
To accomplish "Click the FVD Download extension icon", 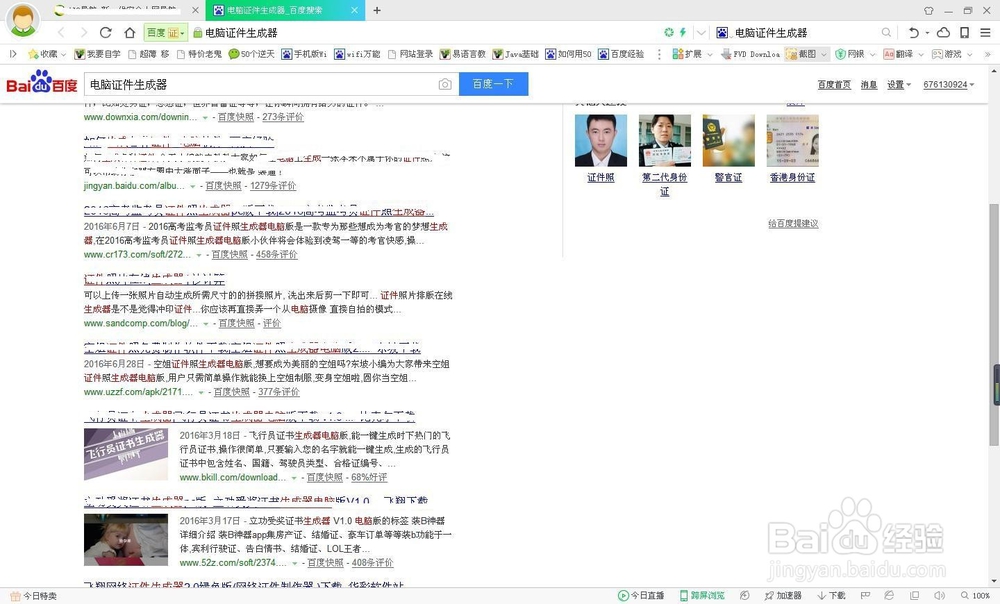I will tap(751, 54).
